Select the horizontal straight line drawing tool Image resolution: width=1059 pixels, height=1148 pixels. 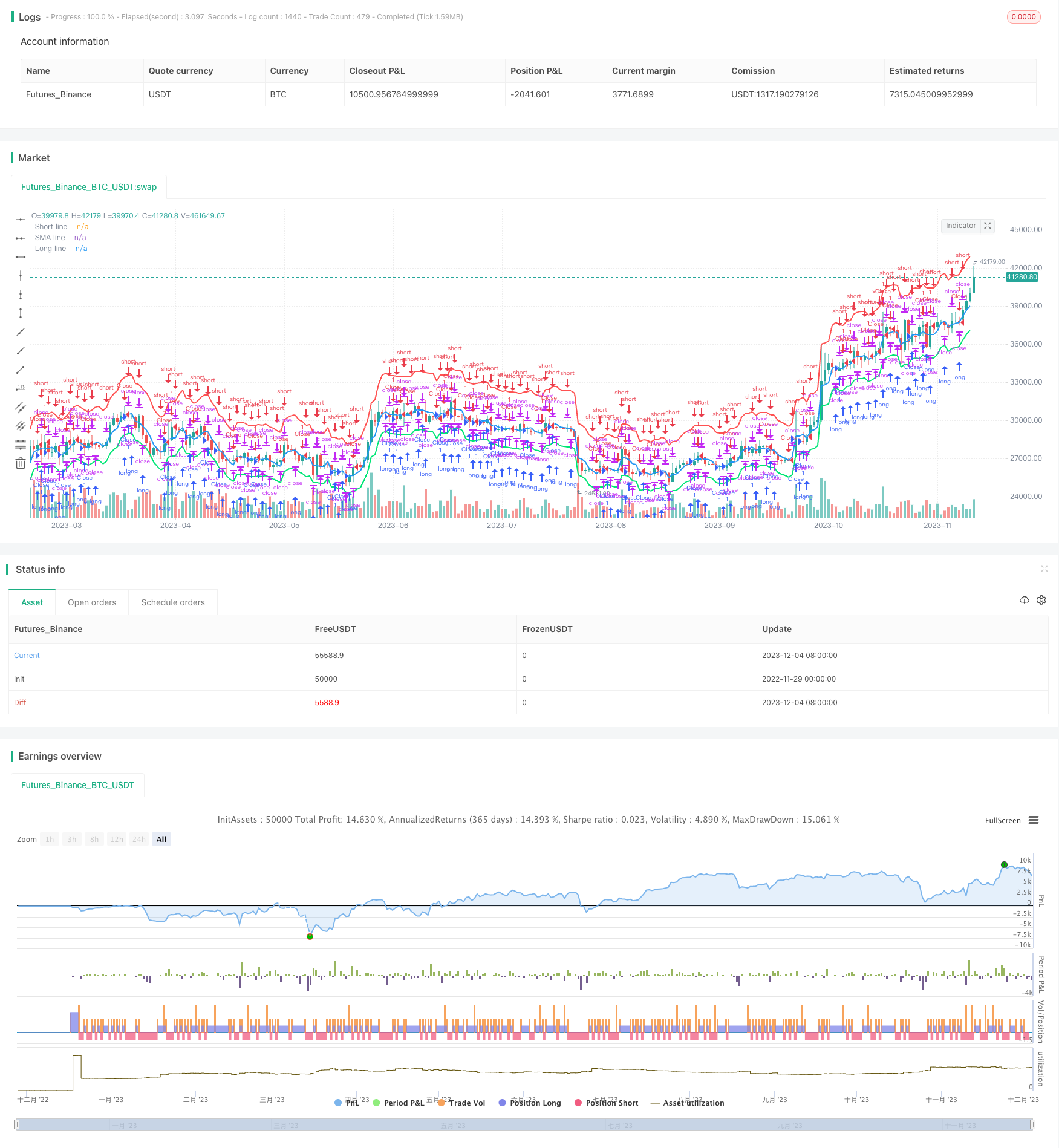click(21, 219)
